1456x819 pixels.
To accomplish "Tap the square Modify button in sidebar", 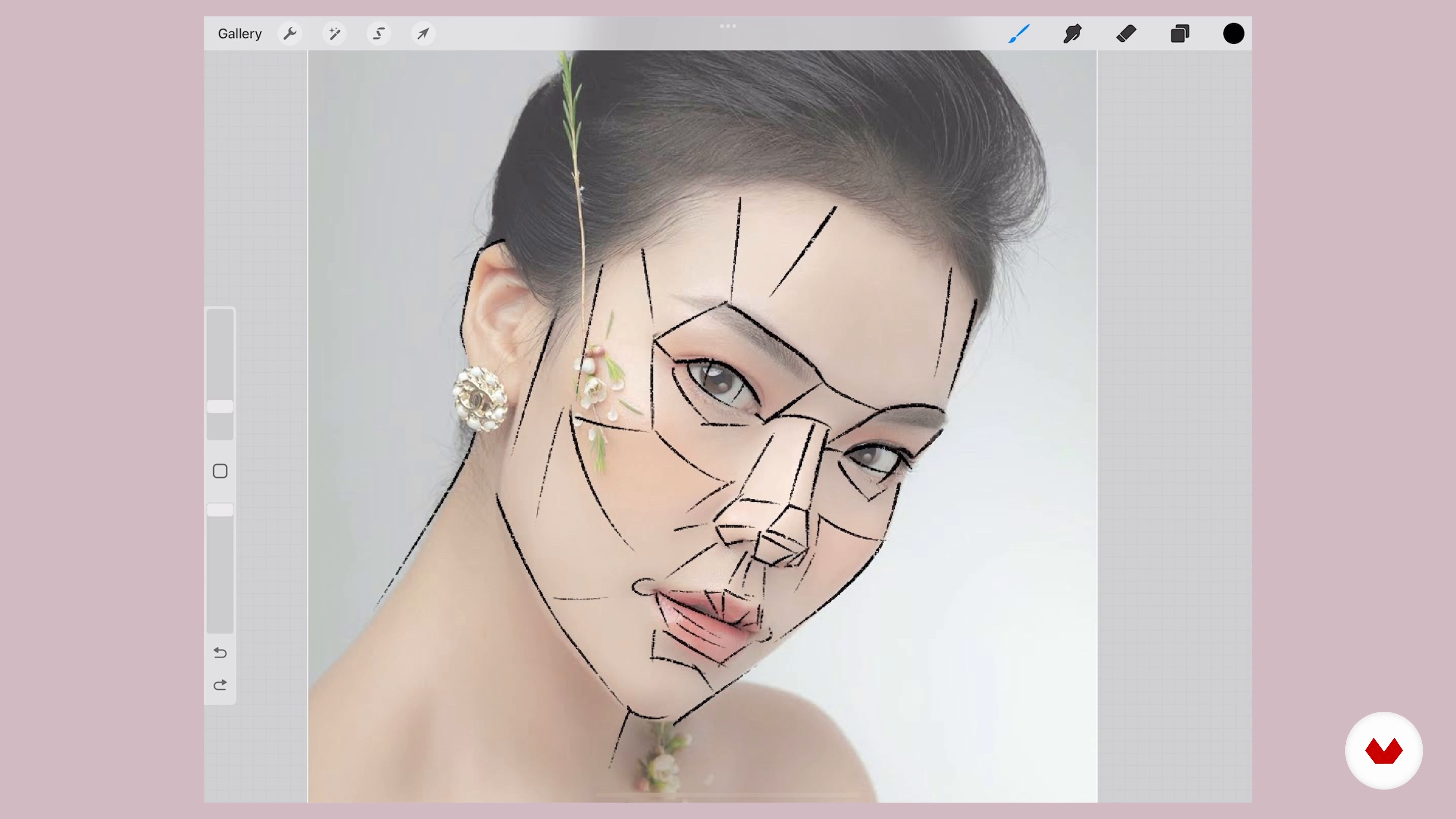I will 220,471.
